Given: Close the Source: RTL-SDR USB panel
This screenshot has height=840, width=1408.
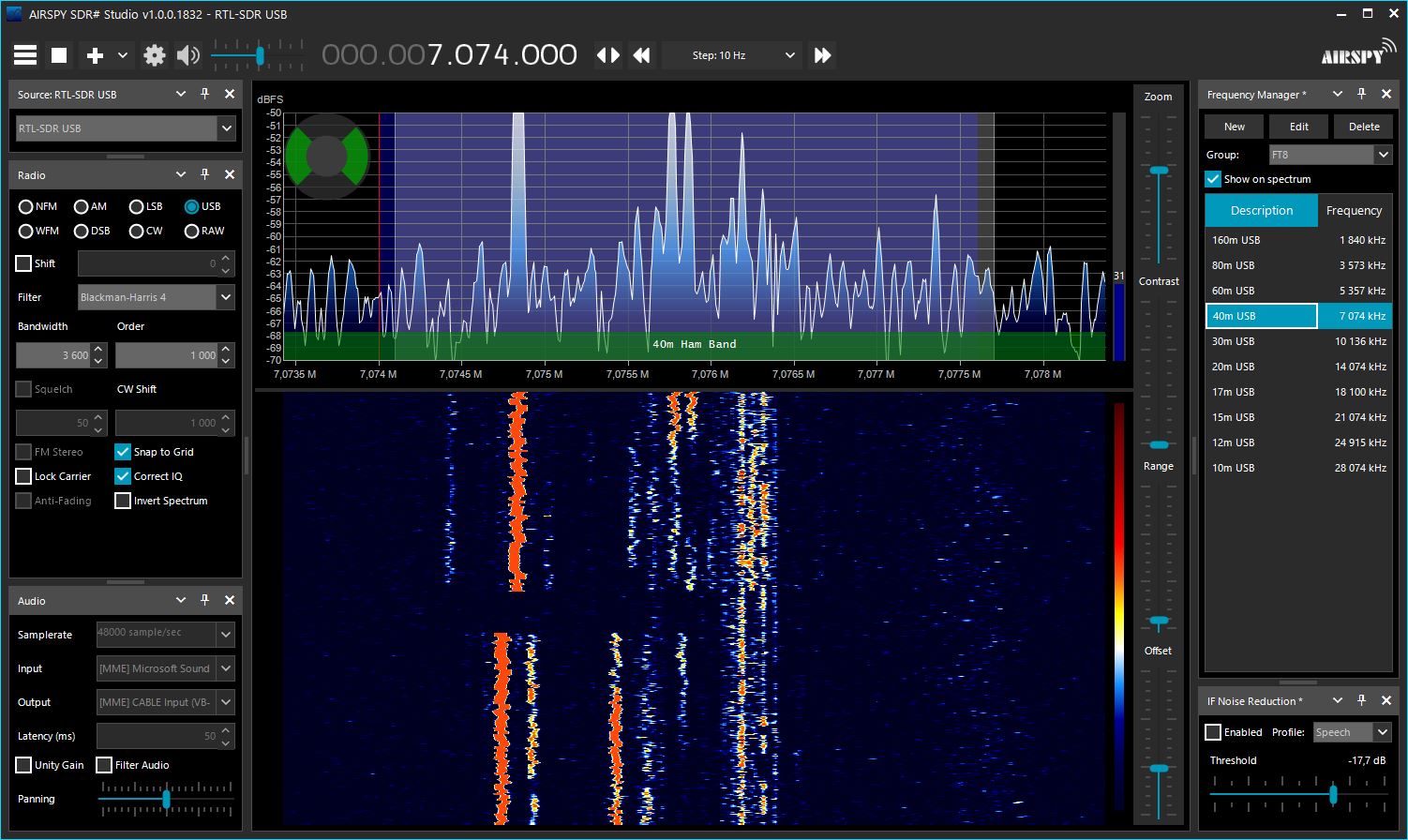Looking at the screenshot, I should pyautogui.click(x=230, y=94).
